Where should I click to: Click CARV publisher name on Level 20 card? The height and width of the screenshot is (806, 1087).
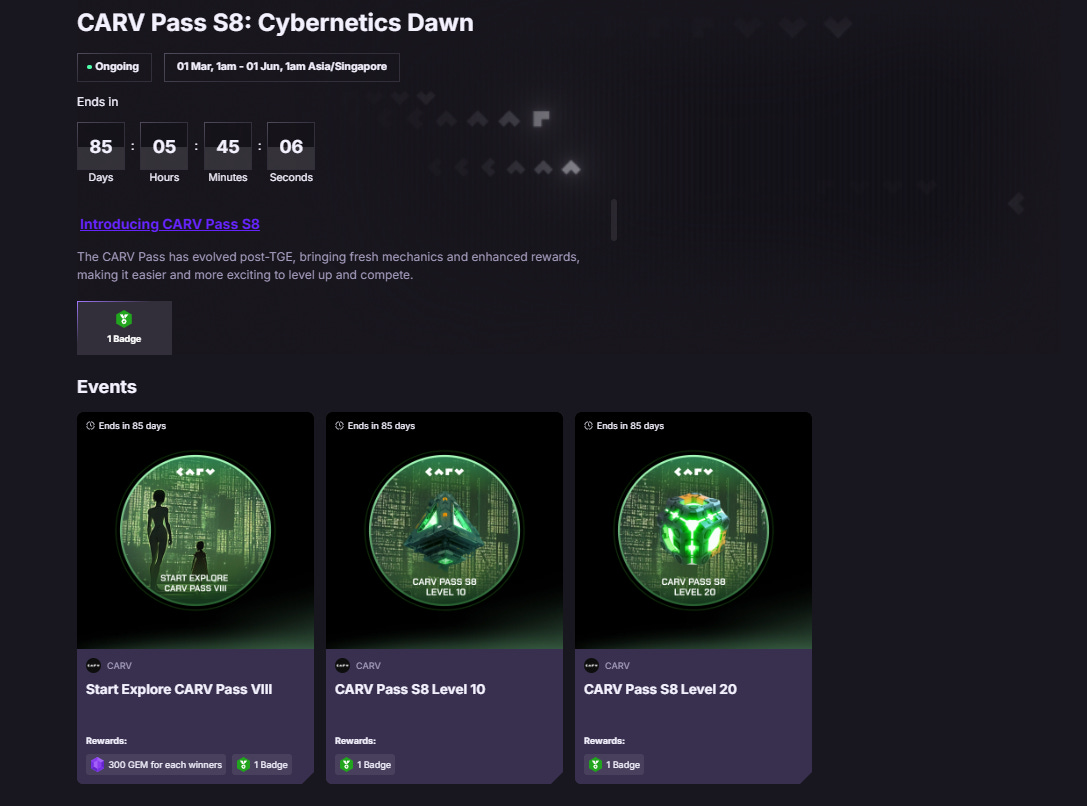[x=617, y=665]
